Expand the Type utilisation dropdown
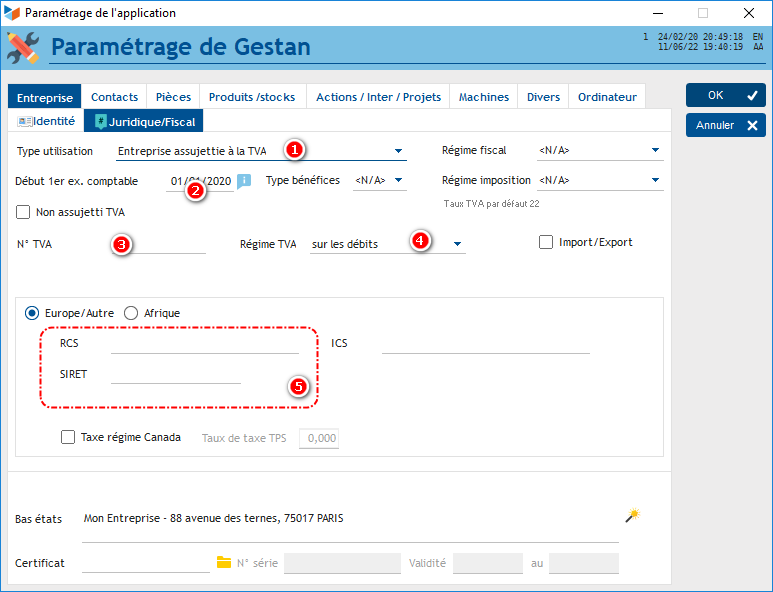This screenshot has height=592, width=773. (x=397, y=152)
